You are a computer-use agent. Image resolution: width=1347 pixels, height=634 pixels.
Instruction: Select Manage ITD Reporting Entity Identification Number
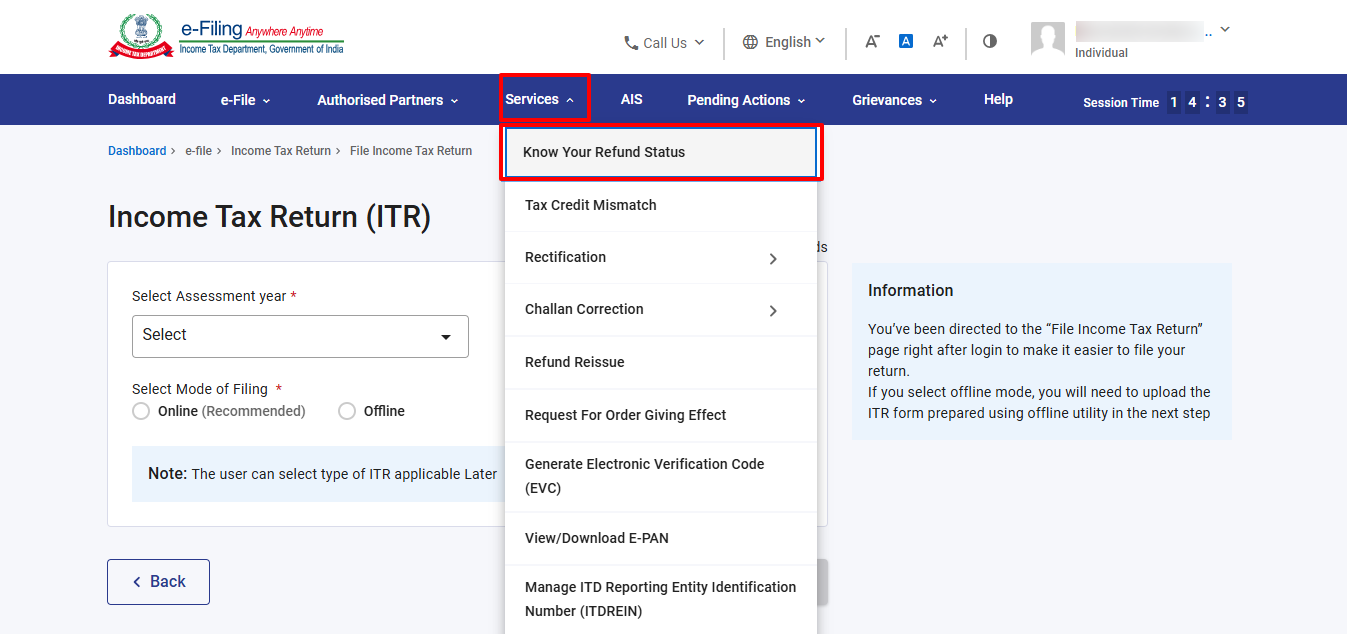[x=661, y=599]
